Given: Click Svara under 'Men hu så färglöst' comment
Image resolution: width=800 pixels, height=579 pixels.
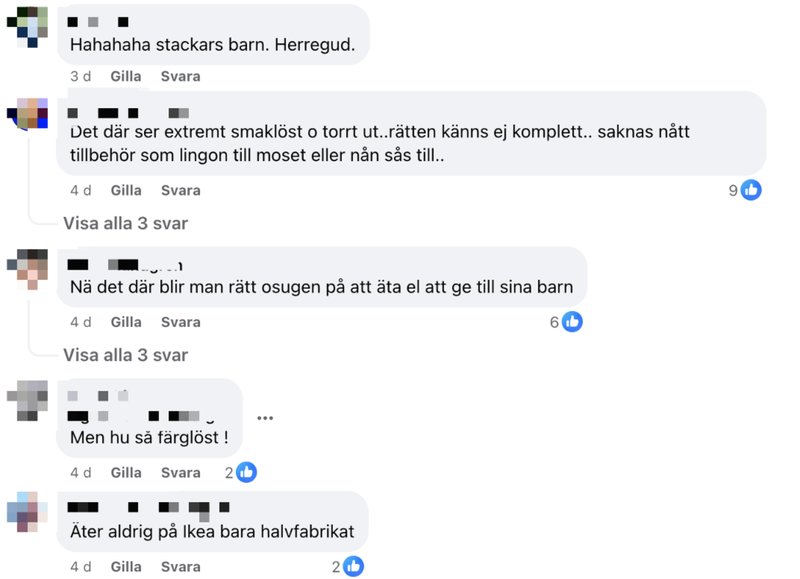Looking at the screenshot, I should [x=181, y=473].
